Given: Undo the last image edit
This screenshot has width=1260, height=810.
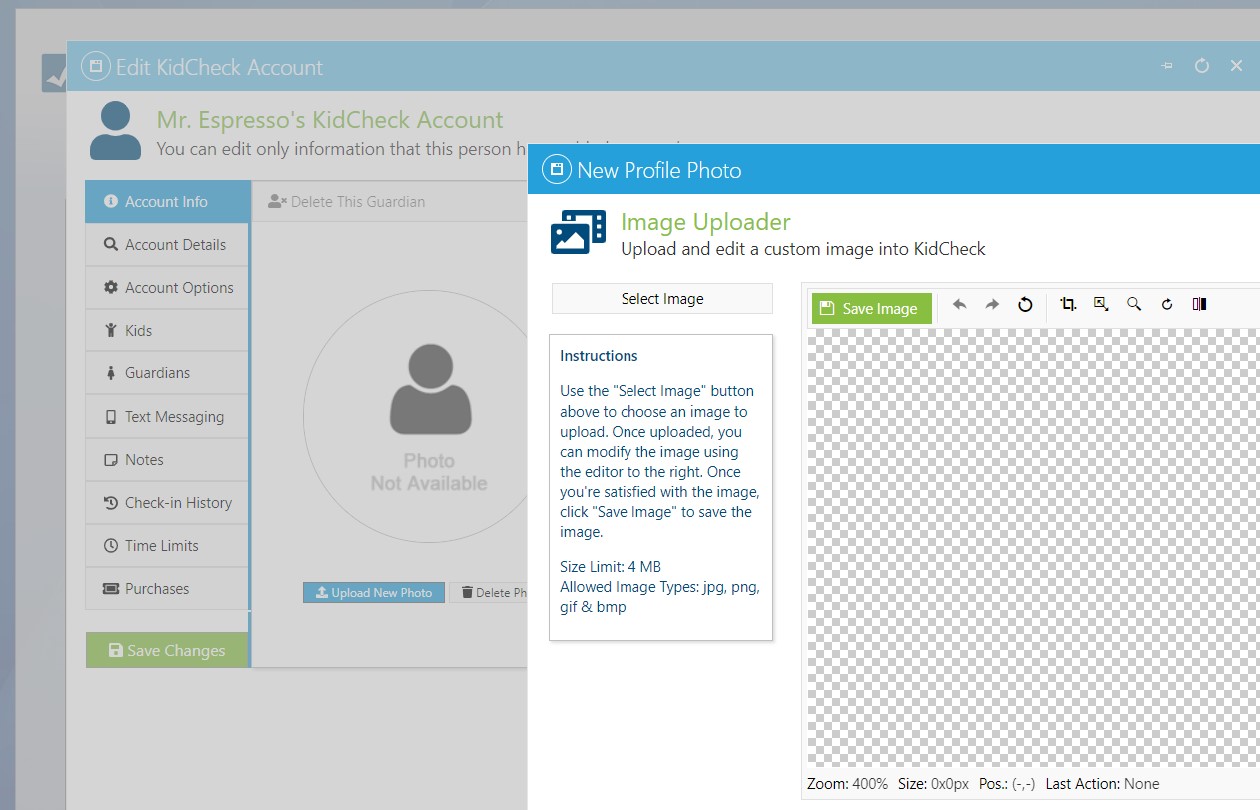Looking at the screenshot, I should 959,305.
